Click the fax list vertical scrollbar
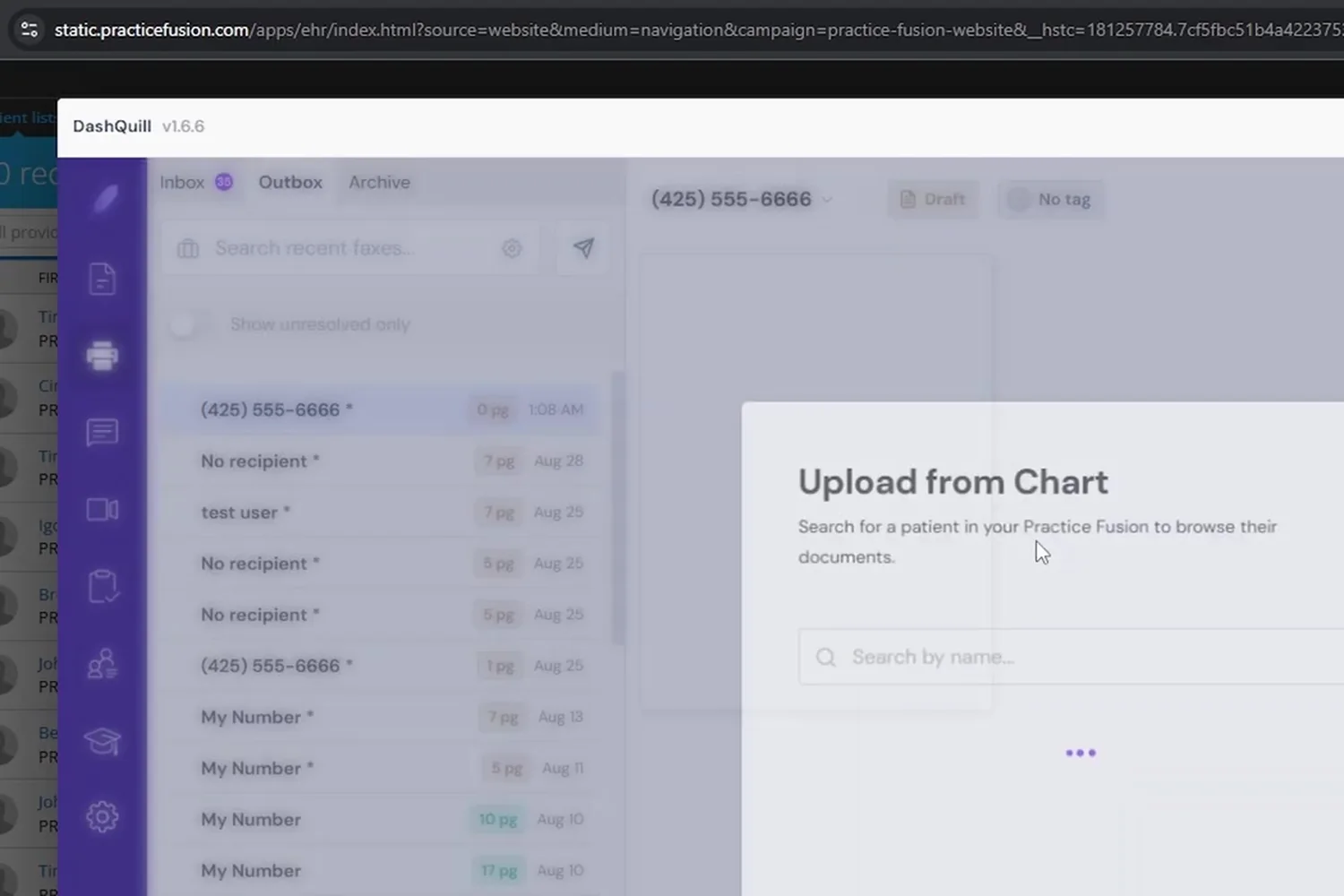This screenshot has height=896, width=1344. (617, 507)
